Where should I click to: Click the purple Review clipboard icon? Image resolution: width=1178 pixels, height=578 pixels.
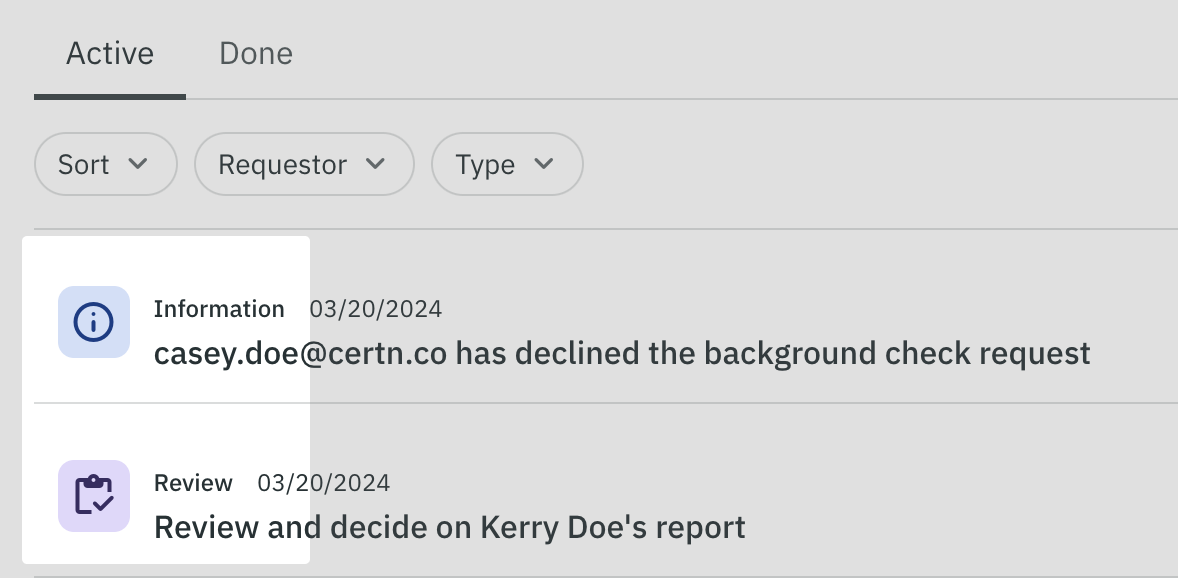(x=94, y=496)
